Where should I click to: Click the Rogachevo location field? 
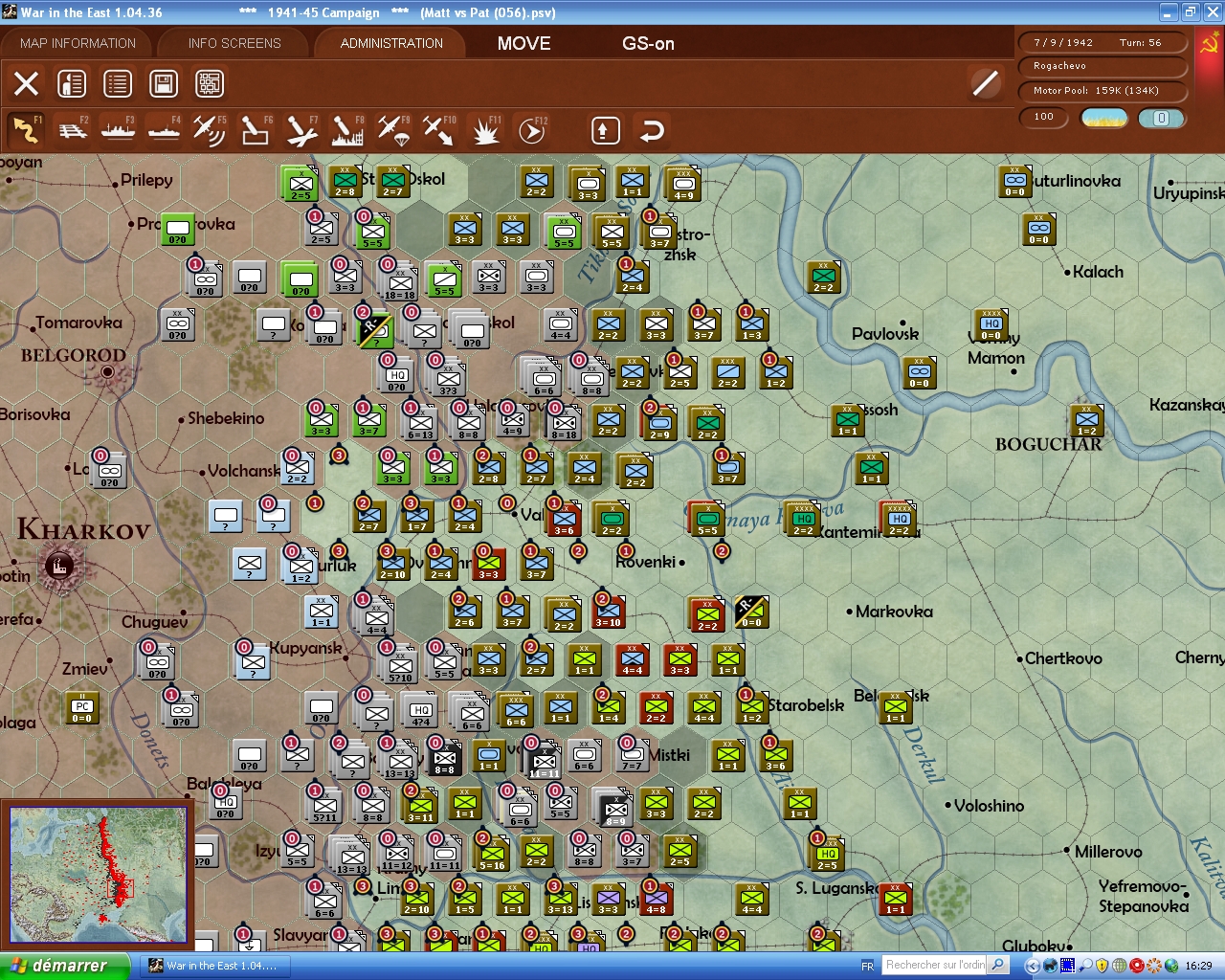pyautogui.click(x=1103, y=66)
